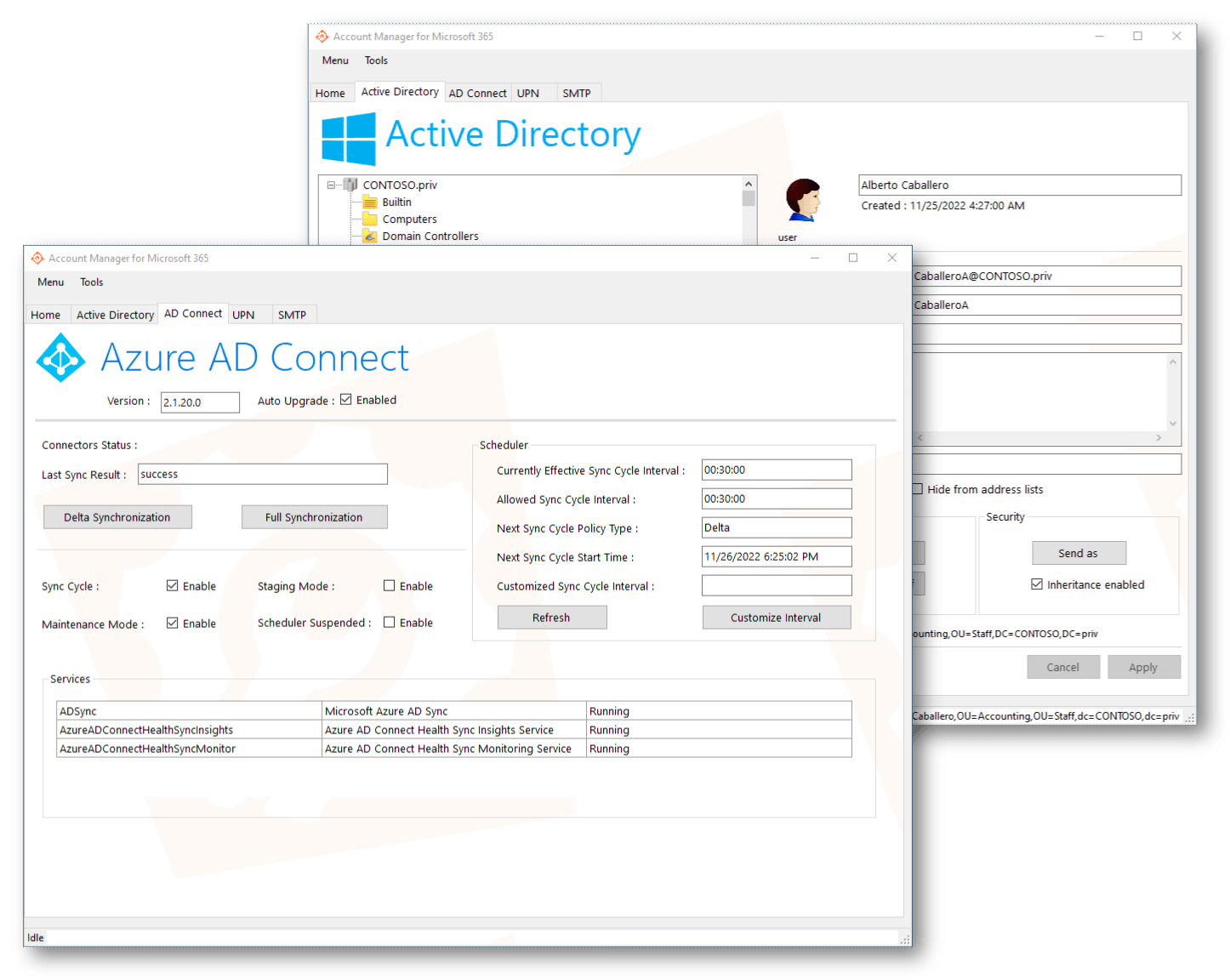Click Allowed Sync Cycle Interval field
Image resolution: width=1230 pixels, height=980 pixels.
777,499
